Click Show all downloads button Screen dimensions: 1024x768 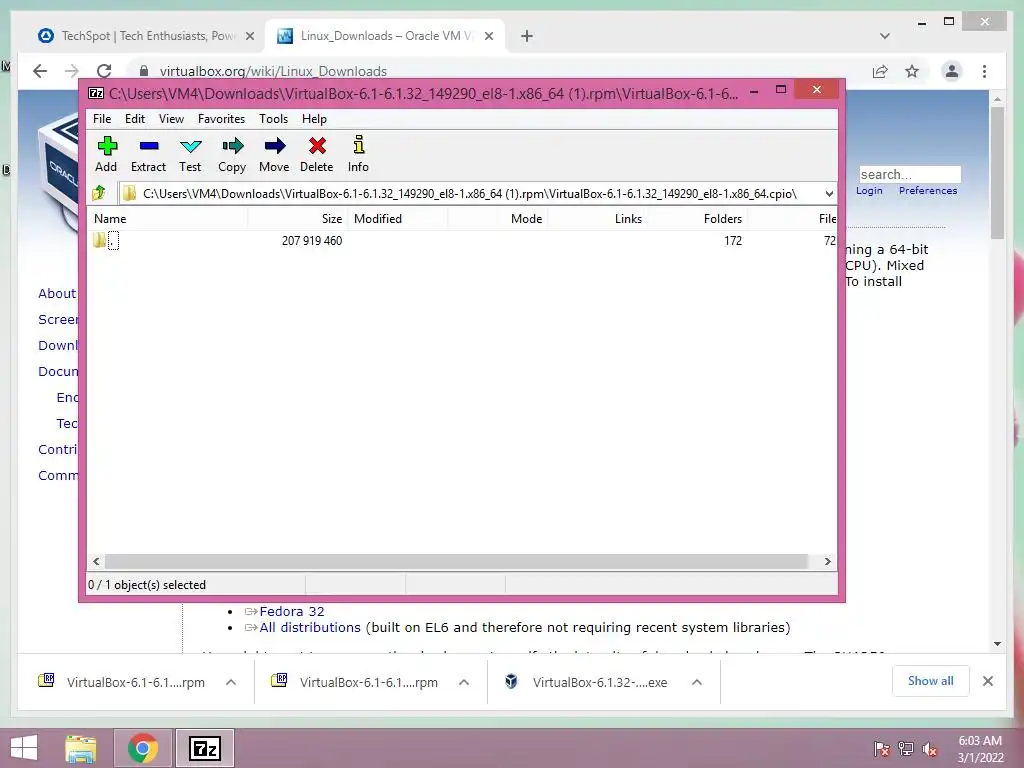click(x=931, y=681)
